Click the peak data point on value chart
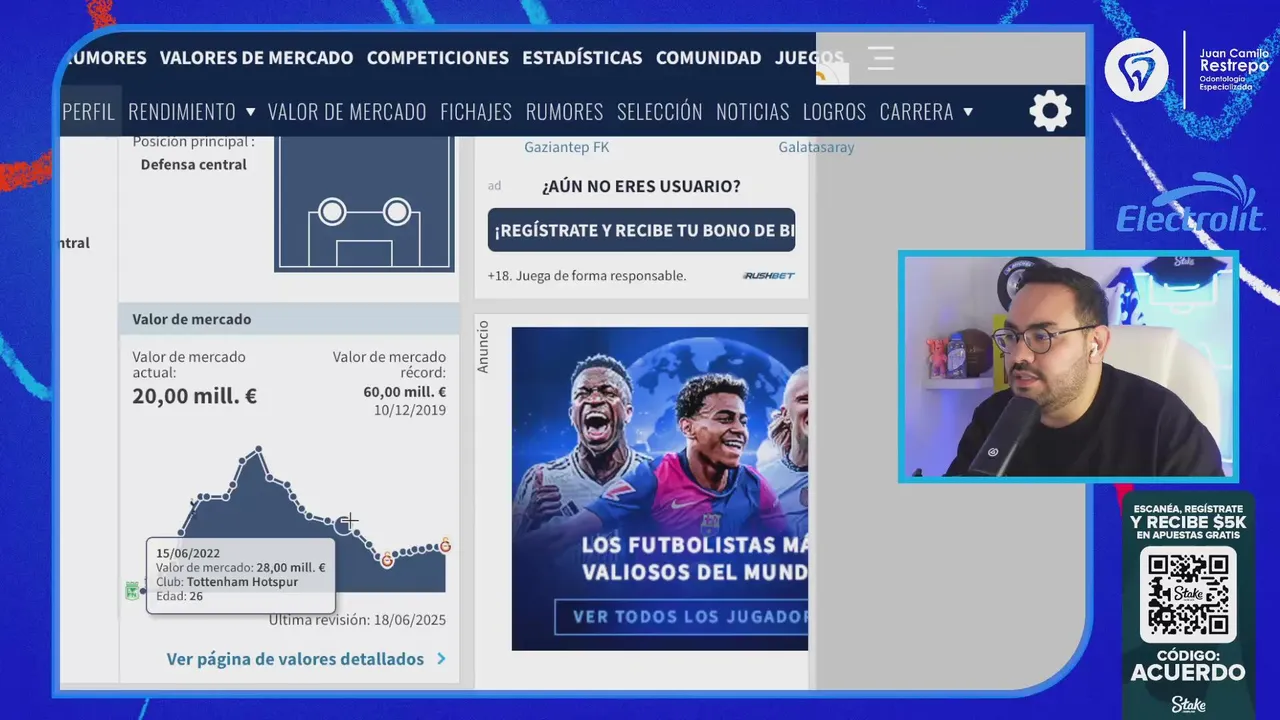 point(258,449)
